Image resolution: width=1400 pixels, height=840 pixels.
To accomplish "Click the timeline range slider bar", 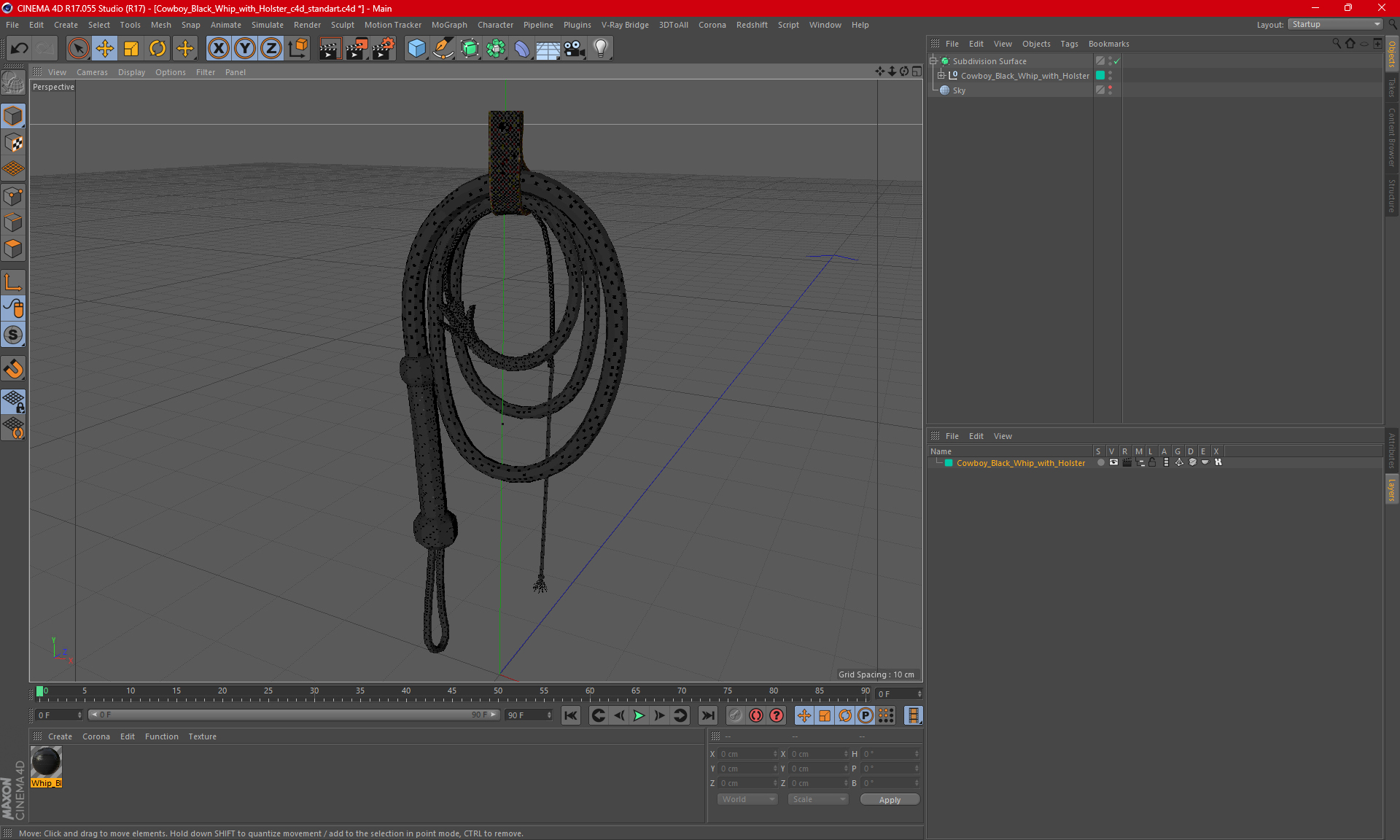I will [x=294, y=715].
